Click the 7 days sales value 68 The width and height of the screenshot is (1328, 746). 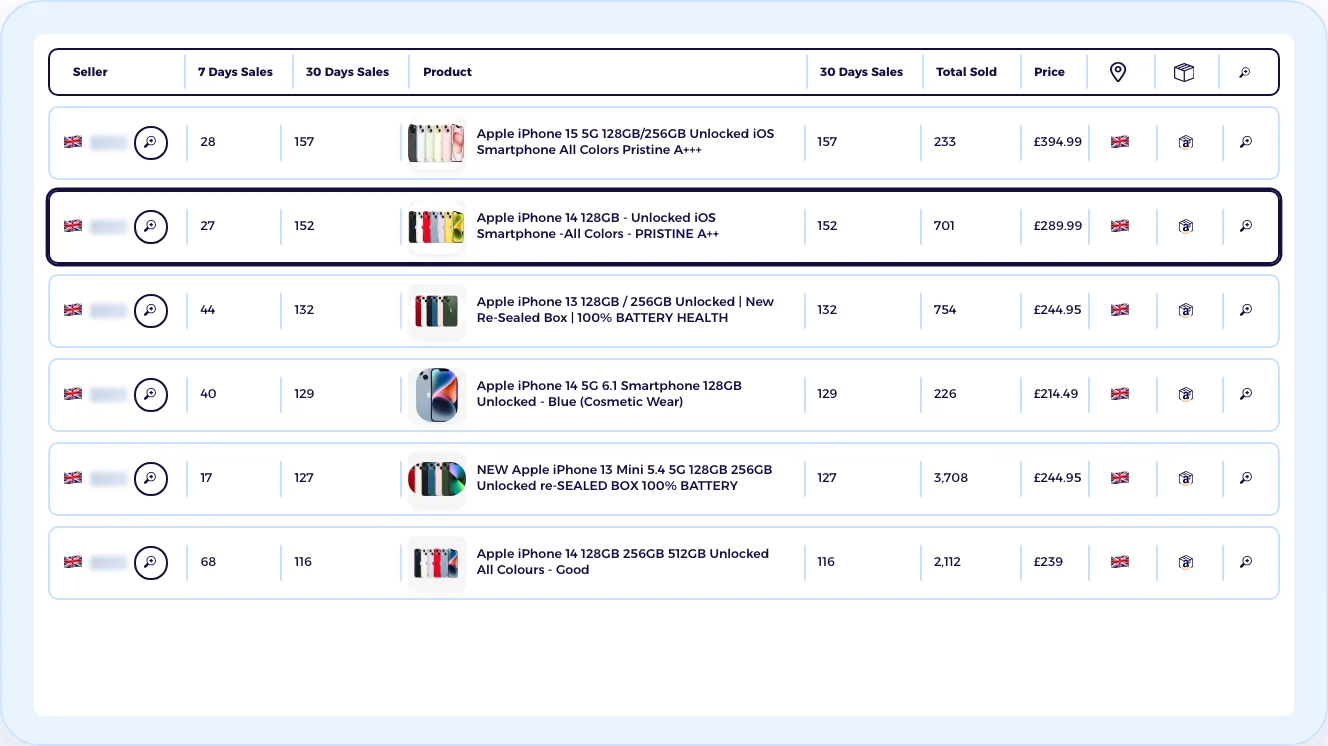[x=208, y=562]
